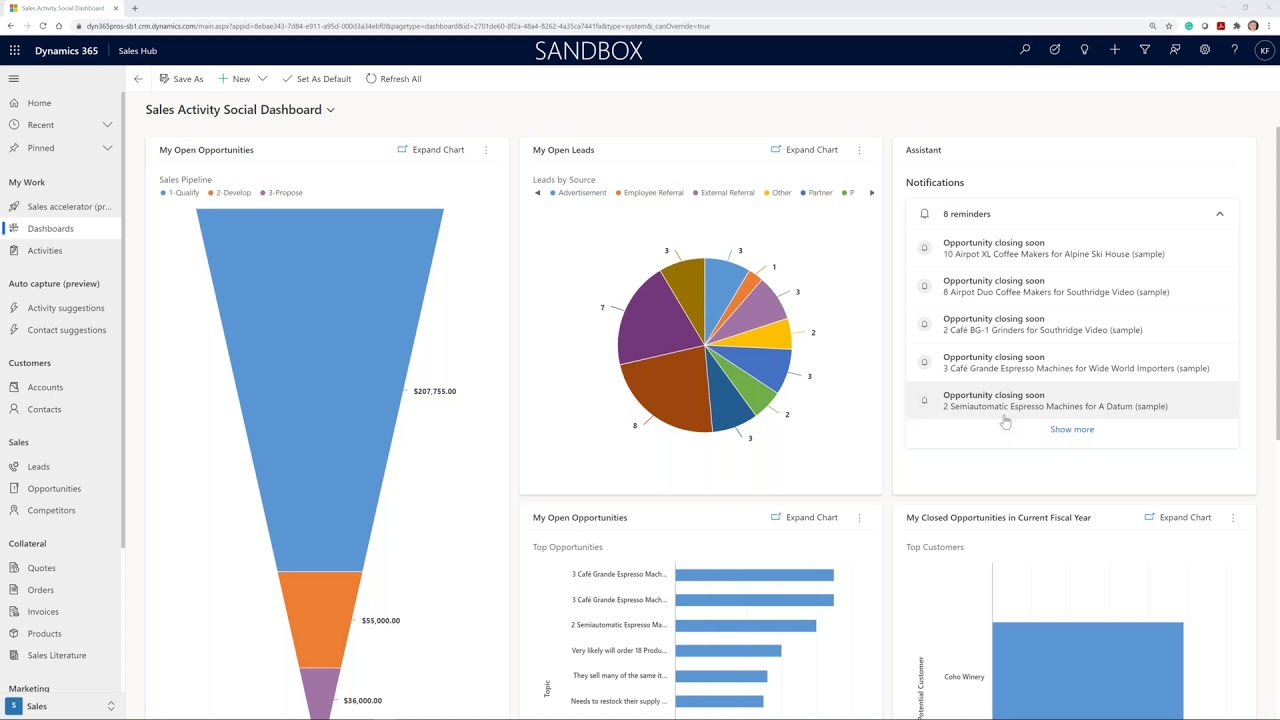Viewport: 1280px width, 720px height.
Task: Open more options on Top Opportunities chart
Action: (x=859, y=518)
